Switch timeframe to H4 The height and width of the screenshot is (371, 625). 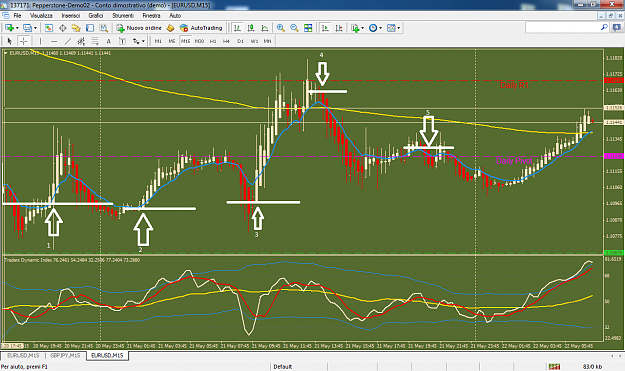coord(226,41)
